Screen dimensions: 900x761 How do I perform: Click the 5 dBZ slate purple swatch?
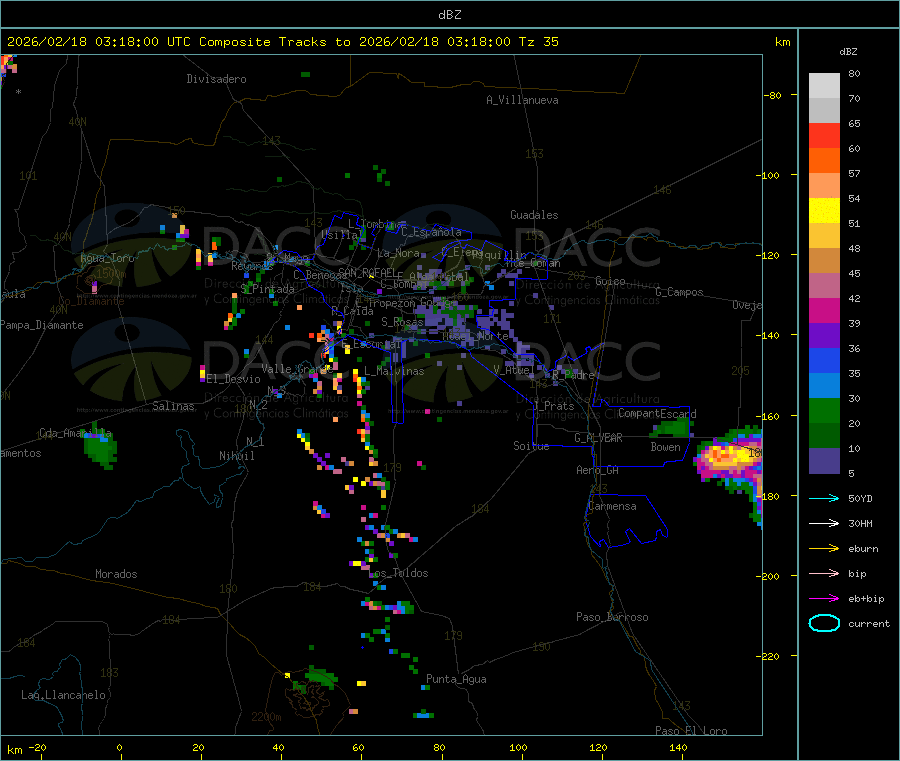click(x=824, y=461)
